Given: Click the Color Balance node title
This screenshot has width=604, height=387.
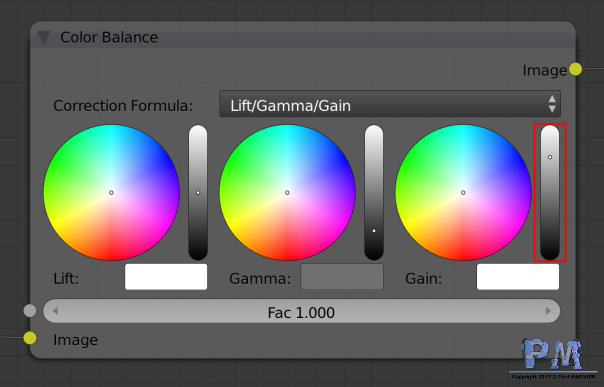Looking at the screenshot, I should 109,37.
